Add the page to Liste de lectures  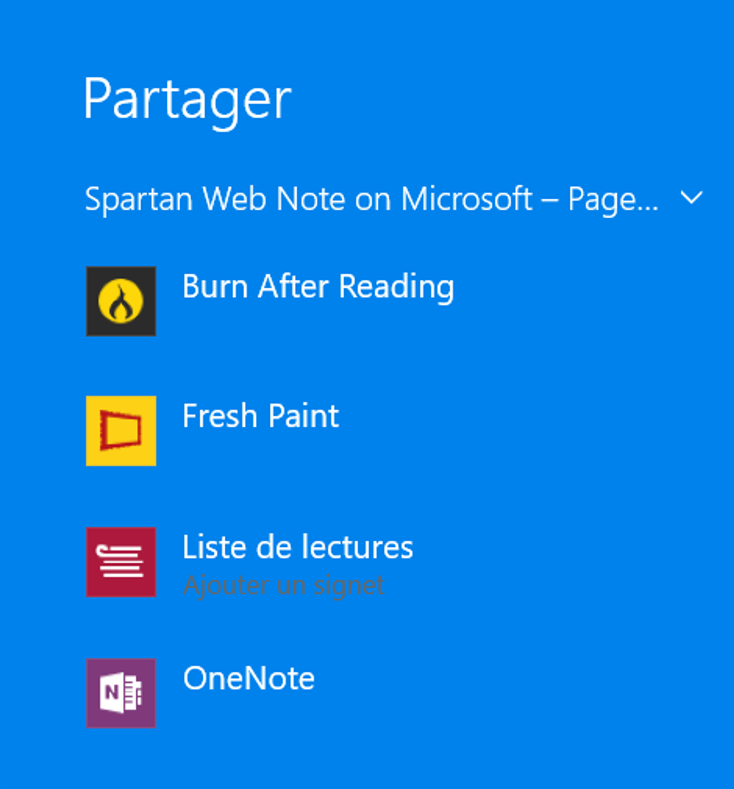click(x=297, y=547)
